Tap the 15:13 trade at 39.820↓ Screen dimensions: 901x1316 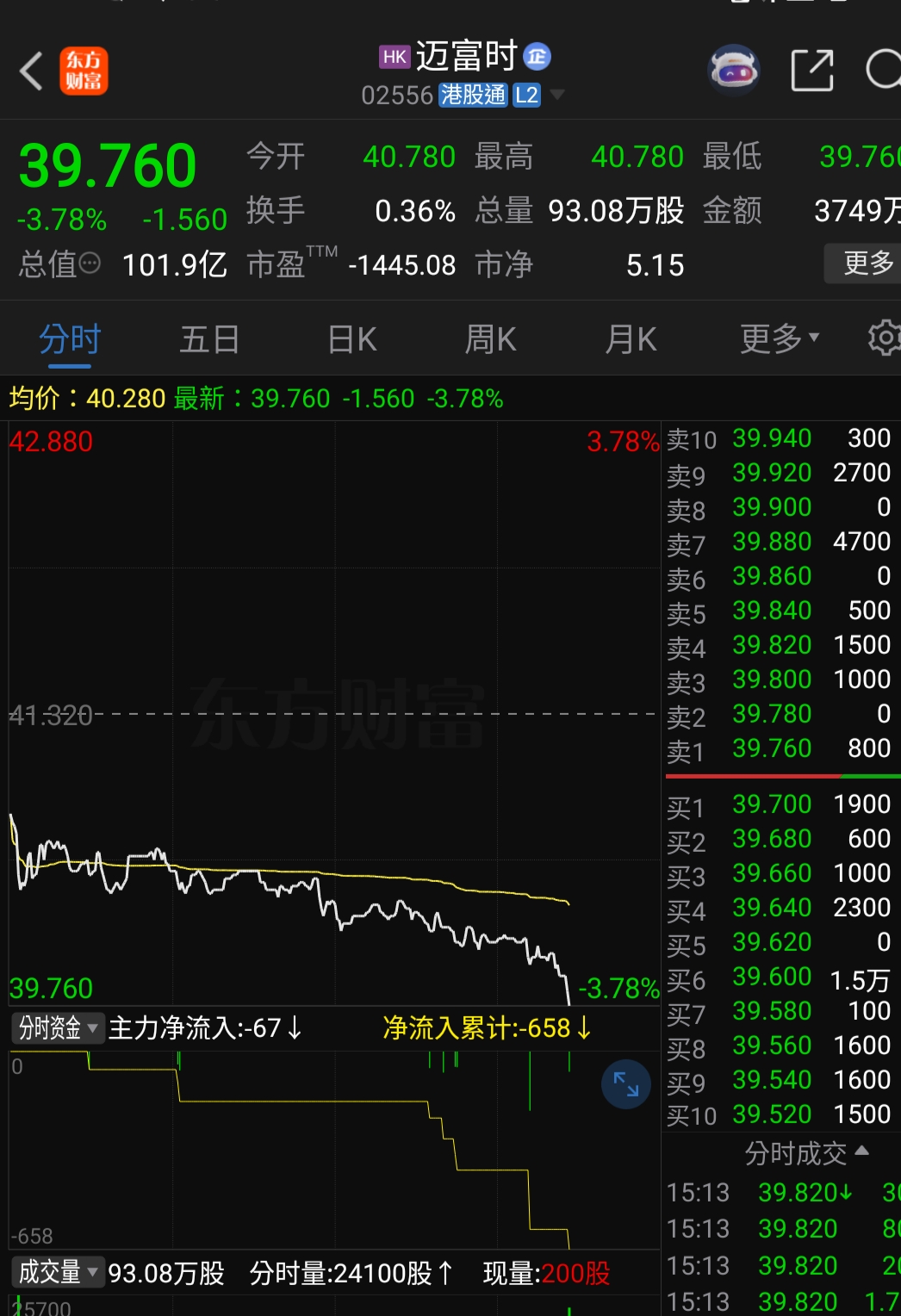pyautogui.click(x=783, y=1193)
